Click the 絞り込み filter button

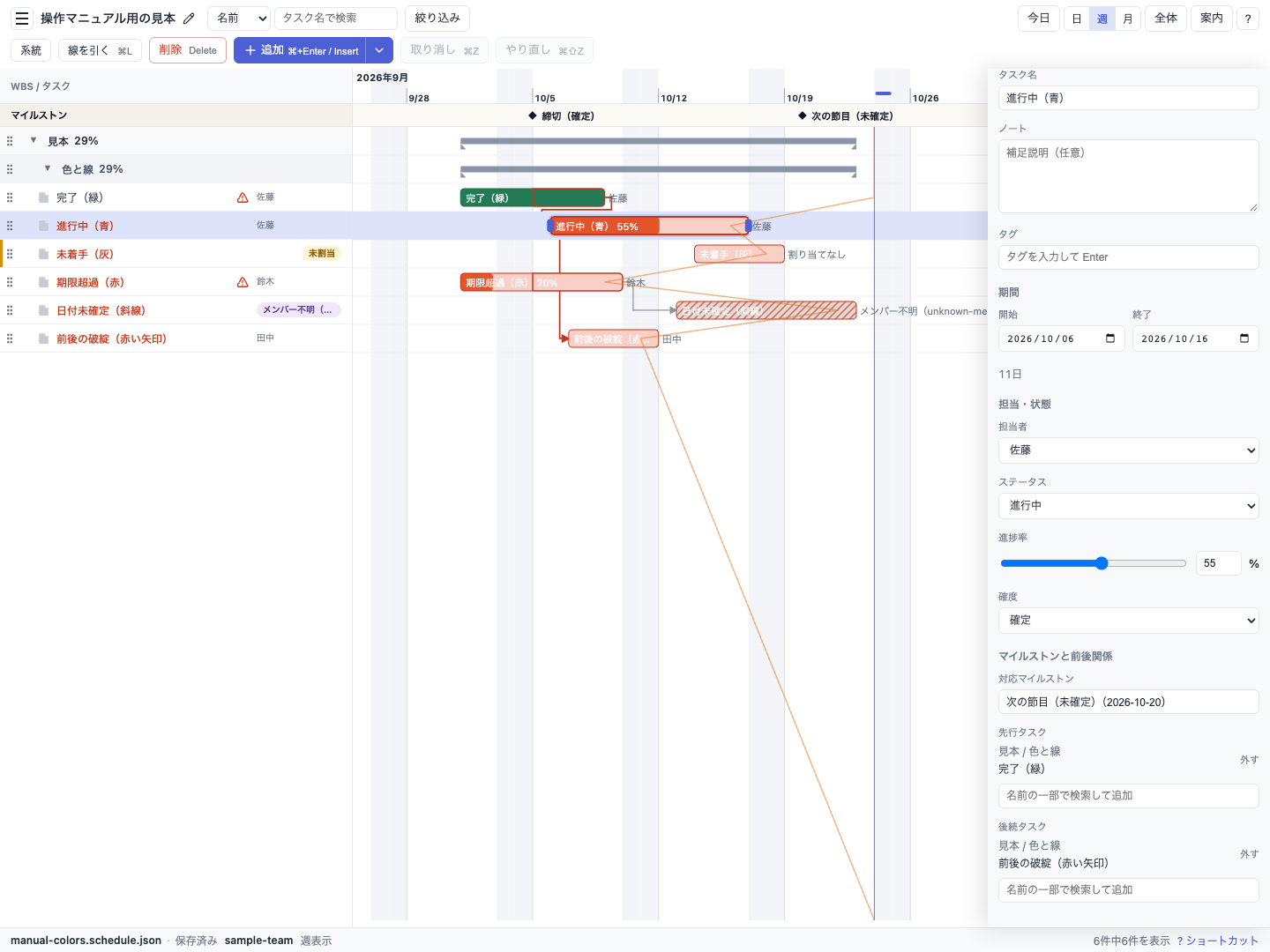point(437,19)
